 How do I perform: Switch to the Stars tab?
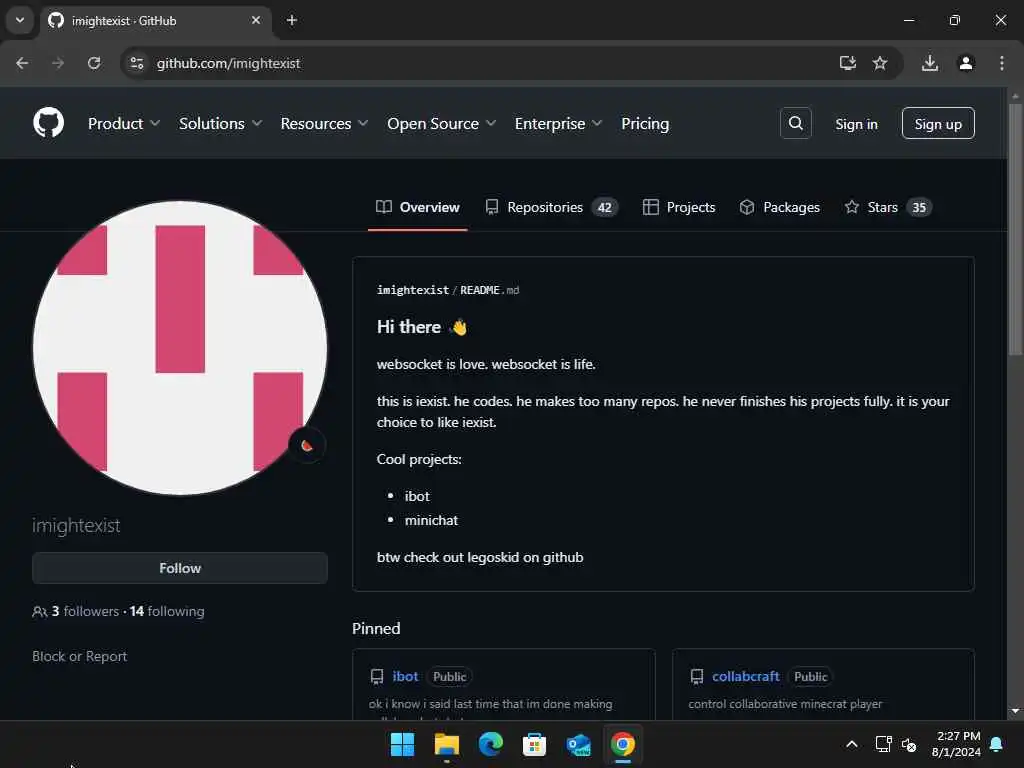(888, 207)
